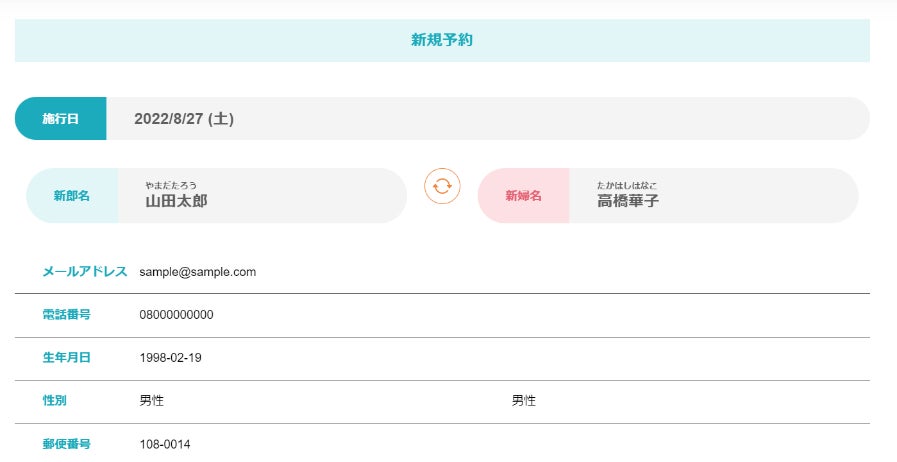The width and height of the screenshot is (897, 462).
Task: Click the 新婦名 label
Action: pyautogui.click(x=523, y=196)
